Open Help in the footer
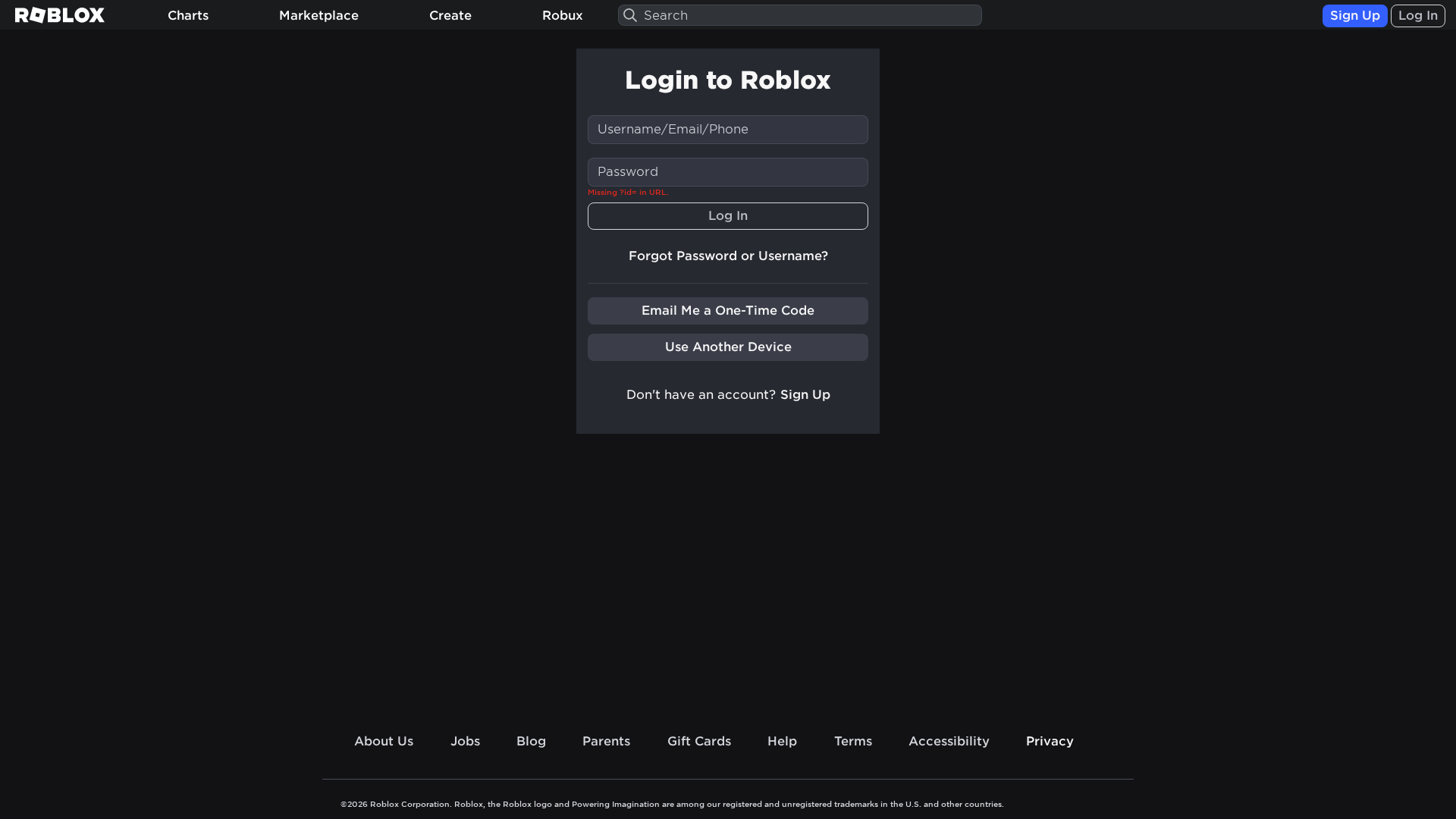The image size is (1456, 819). 782,742
